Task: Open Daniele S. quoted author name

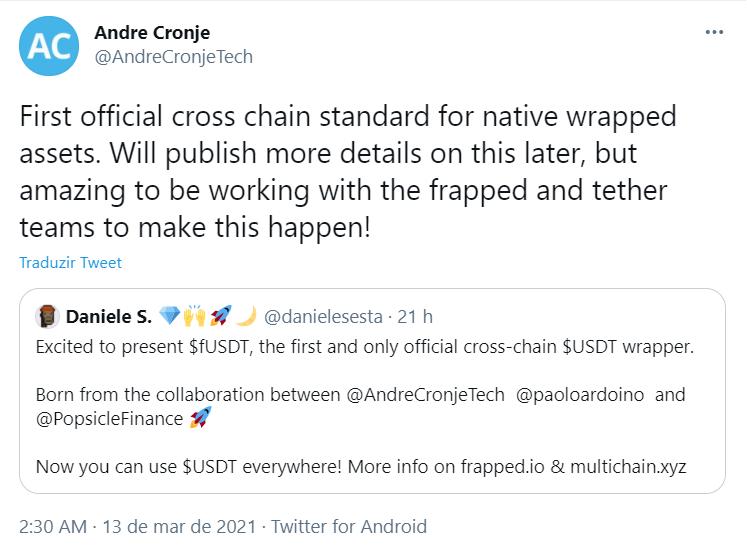Action: point(108,317)
